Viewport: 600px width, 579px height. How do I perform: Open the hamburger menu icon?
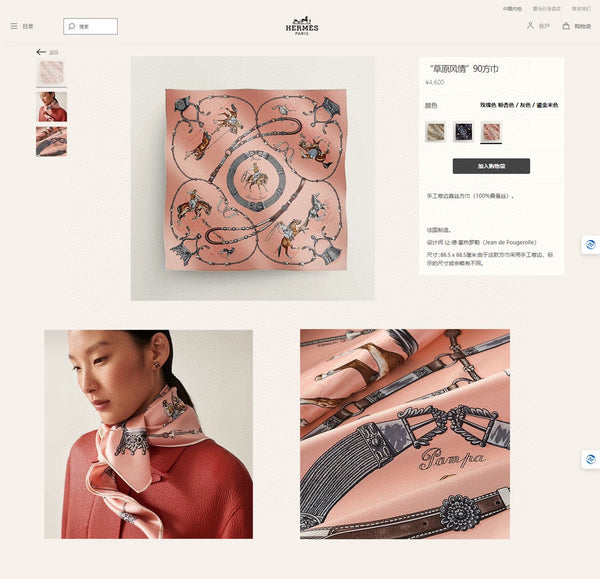tap(14, 26)
